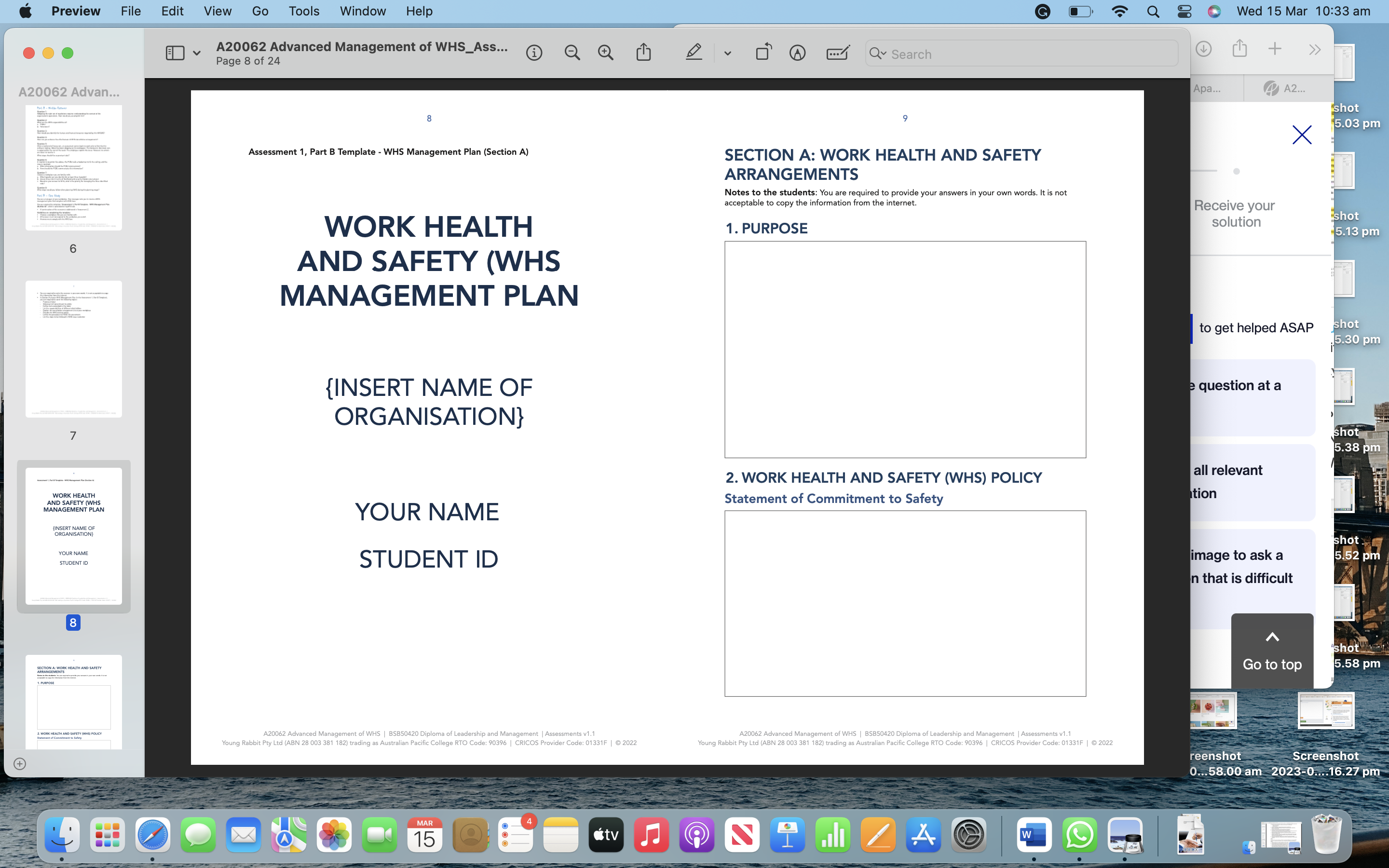This screenshot has width=1389, height=868.
Task: Select the highlighter markup tool
Action: pyautogui.click(x=694, y=52)
